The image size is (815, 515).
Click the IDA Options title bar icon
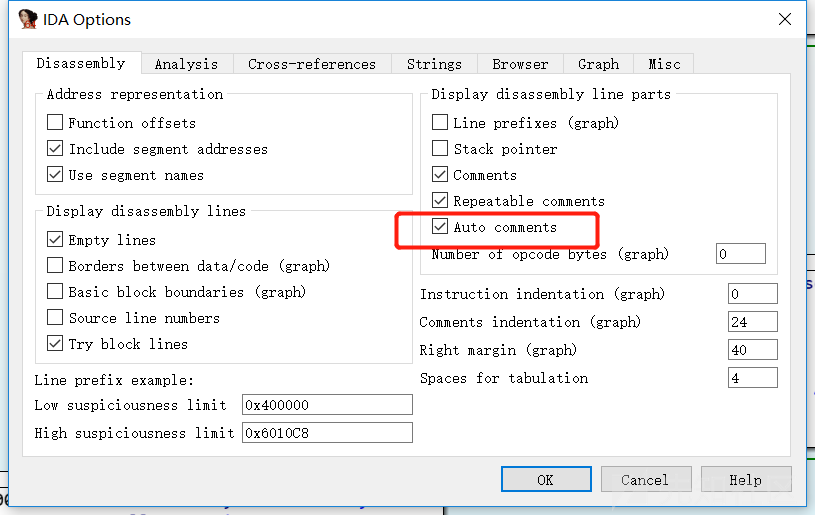(x=29, y=19)
